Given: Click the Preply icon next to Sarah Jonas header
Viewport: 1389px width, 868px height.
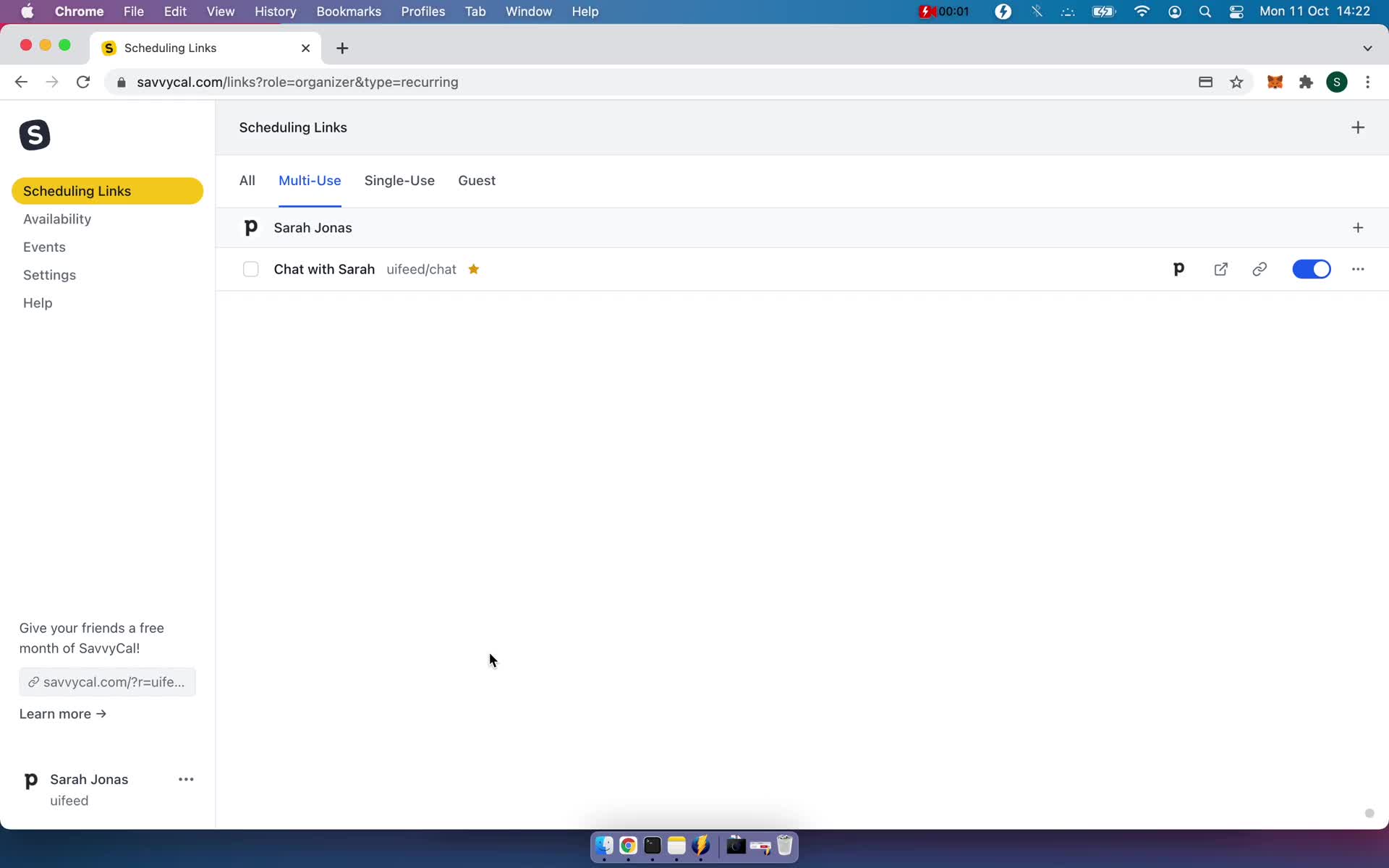Looking at the screenshot, I should [251, 227].
